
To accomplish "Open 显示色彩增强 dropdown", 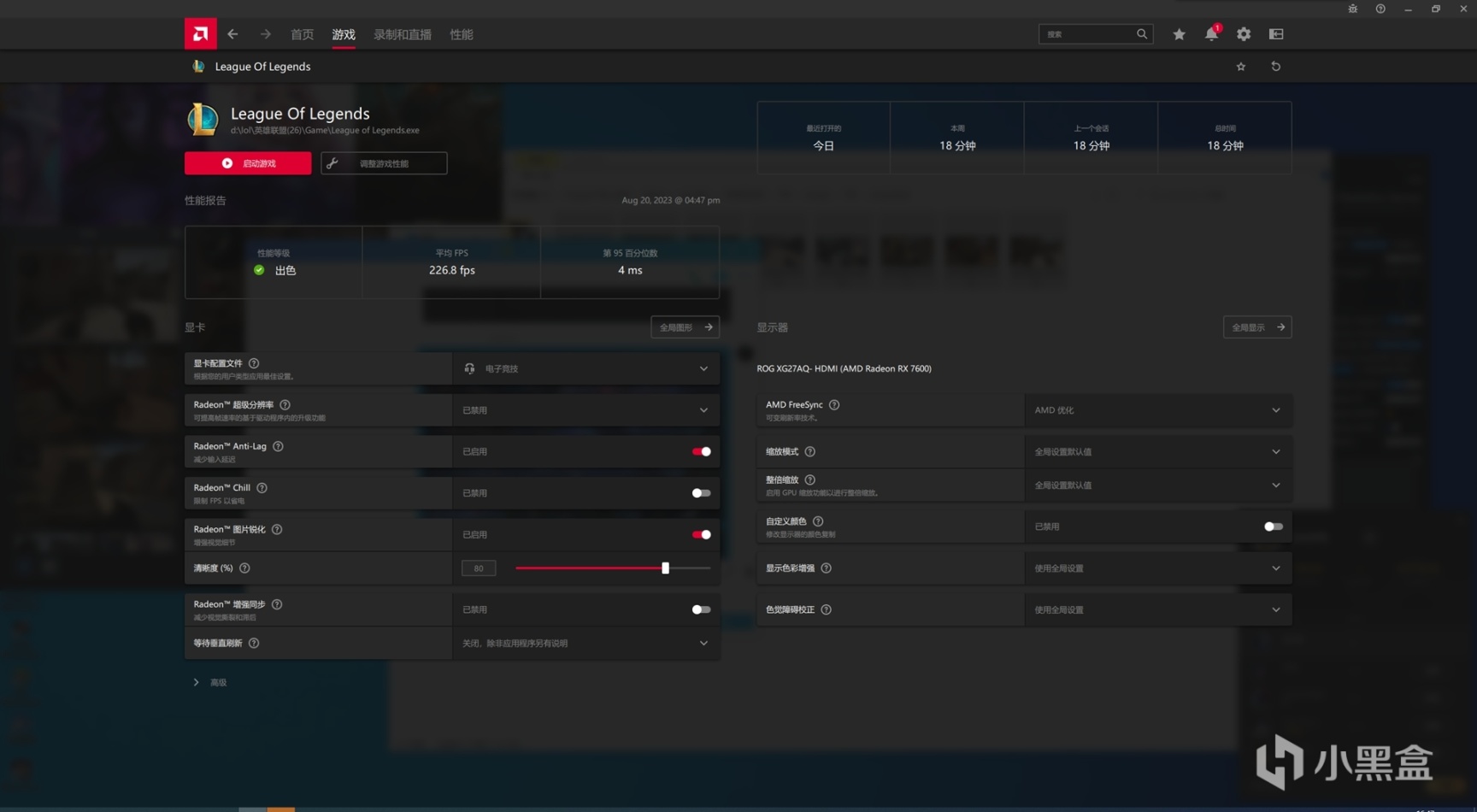I will click(x=1158, y=568).
